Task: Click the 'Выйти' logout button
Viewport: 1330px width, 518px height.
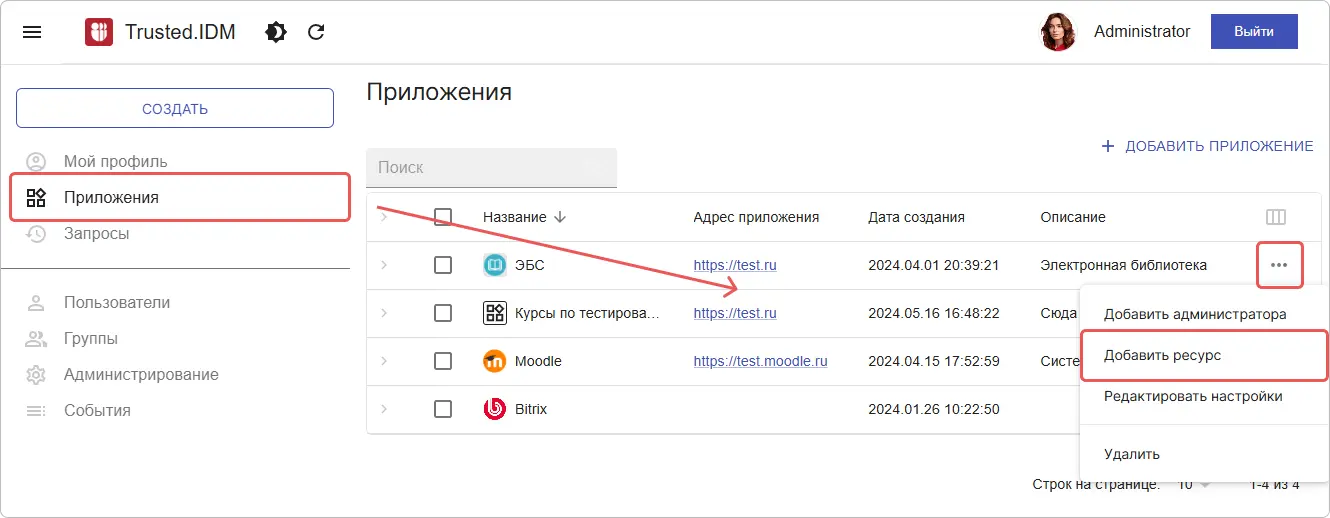Action: pos(1253,32)
